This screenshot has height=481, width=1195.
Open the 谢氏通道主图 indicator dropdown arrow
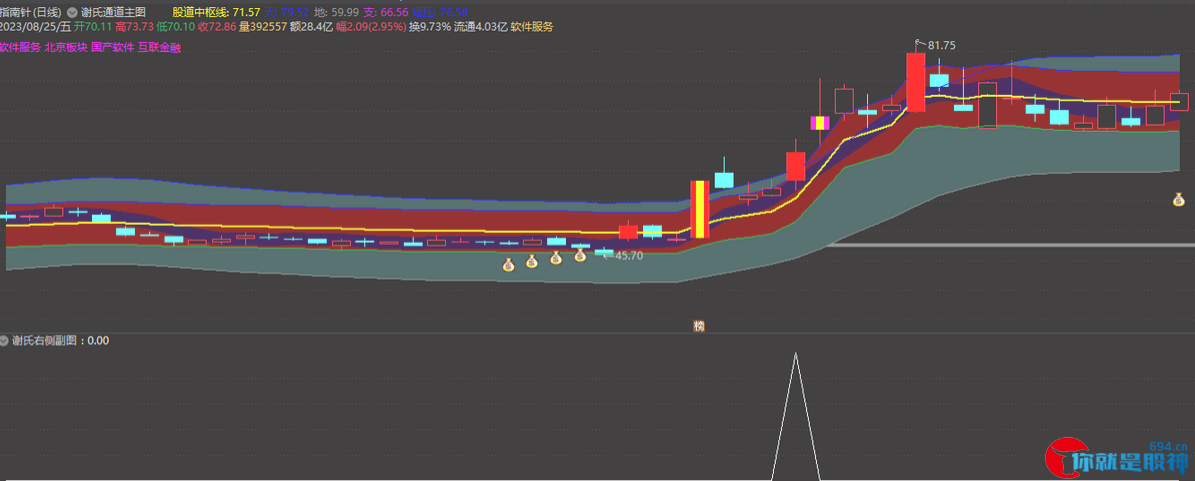[72, 12]
